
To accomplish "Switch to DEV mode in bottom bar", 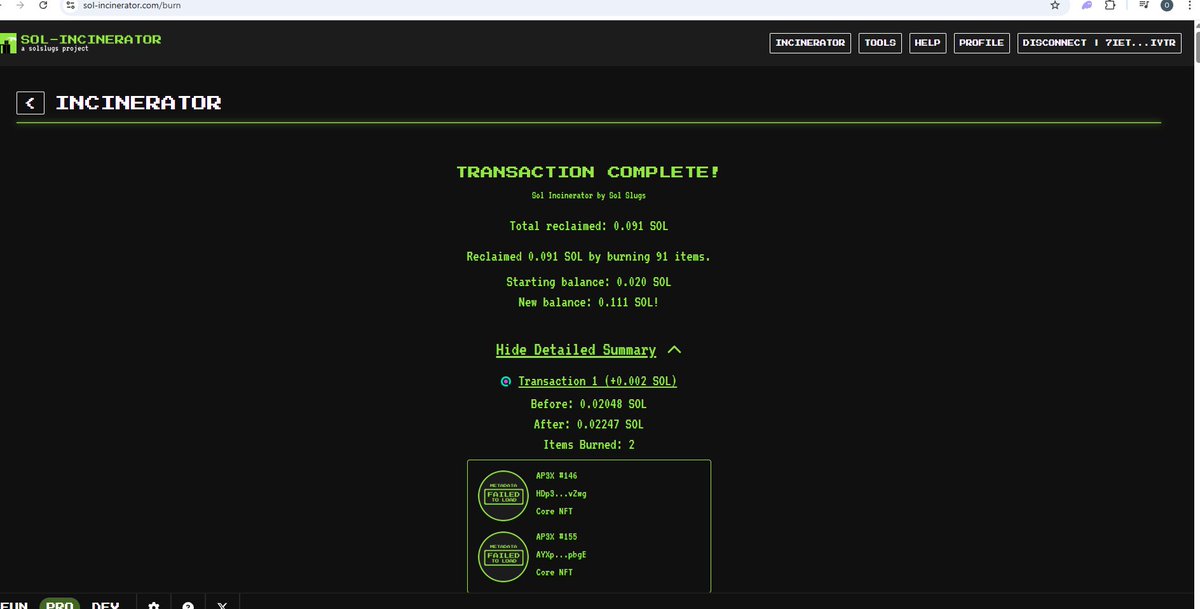I will [105, 604].
